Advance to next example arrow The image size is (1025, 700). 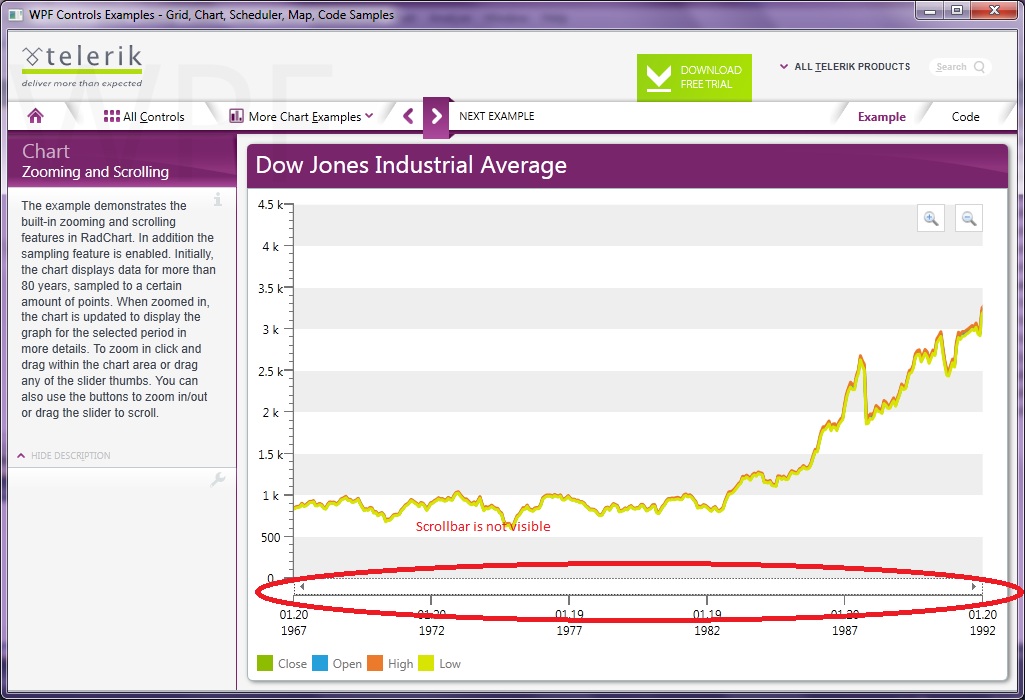pos(436,117)
